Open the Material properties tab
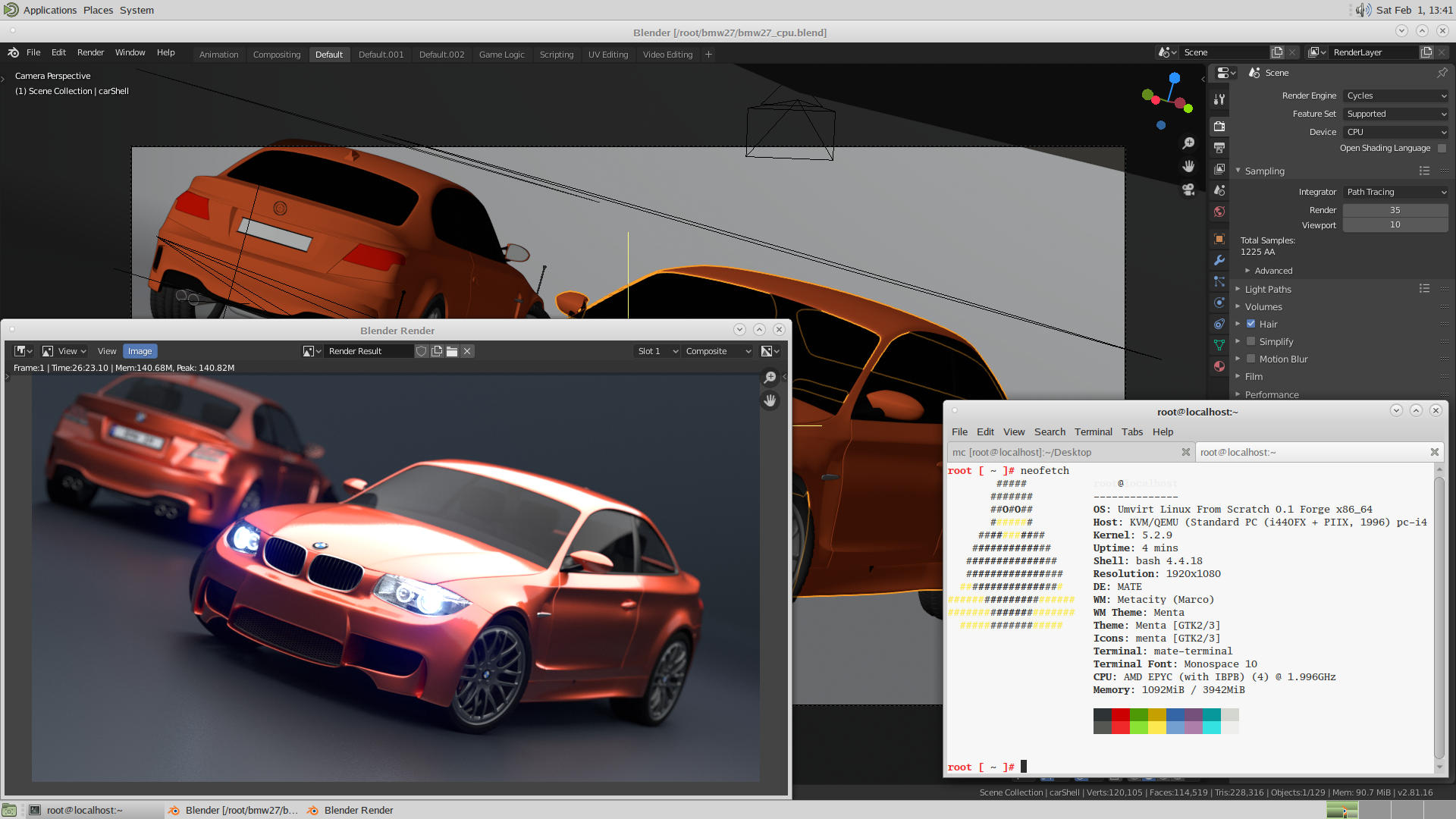Viewport: 1456px width, 819px height. [1219, 366]
